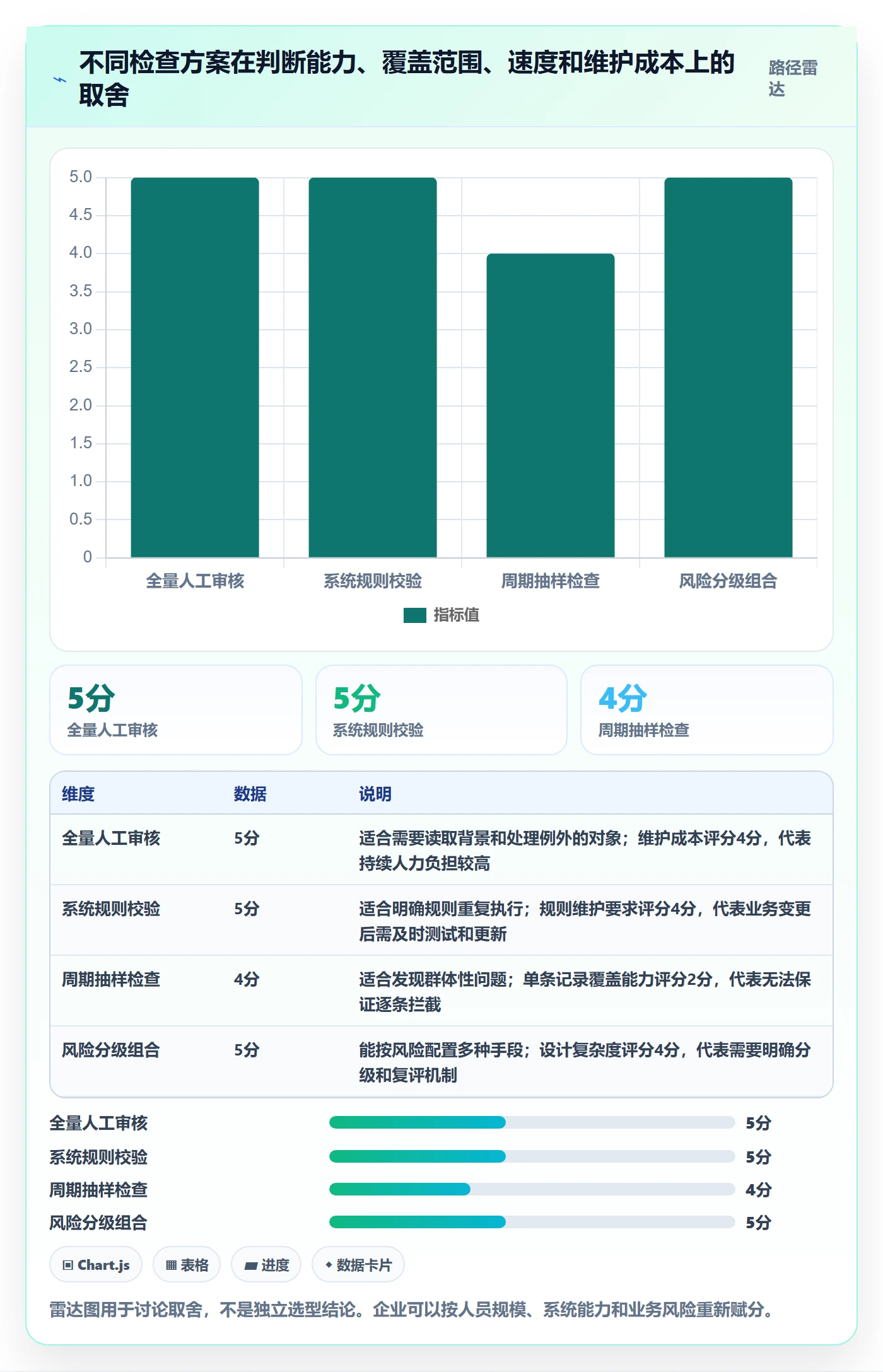The image size is (883, 1372).
Task: Click the 系统规则校验 x-axis label
Action: (x=373, y=581)
